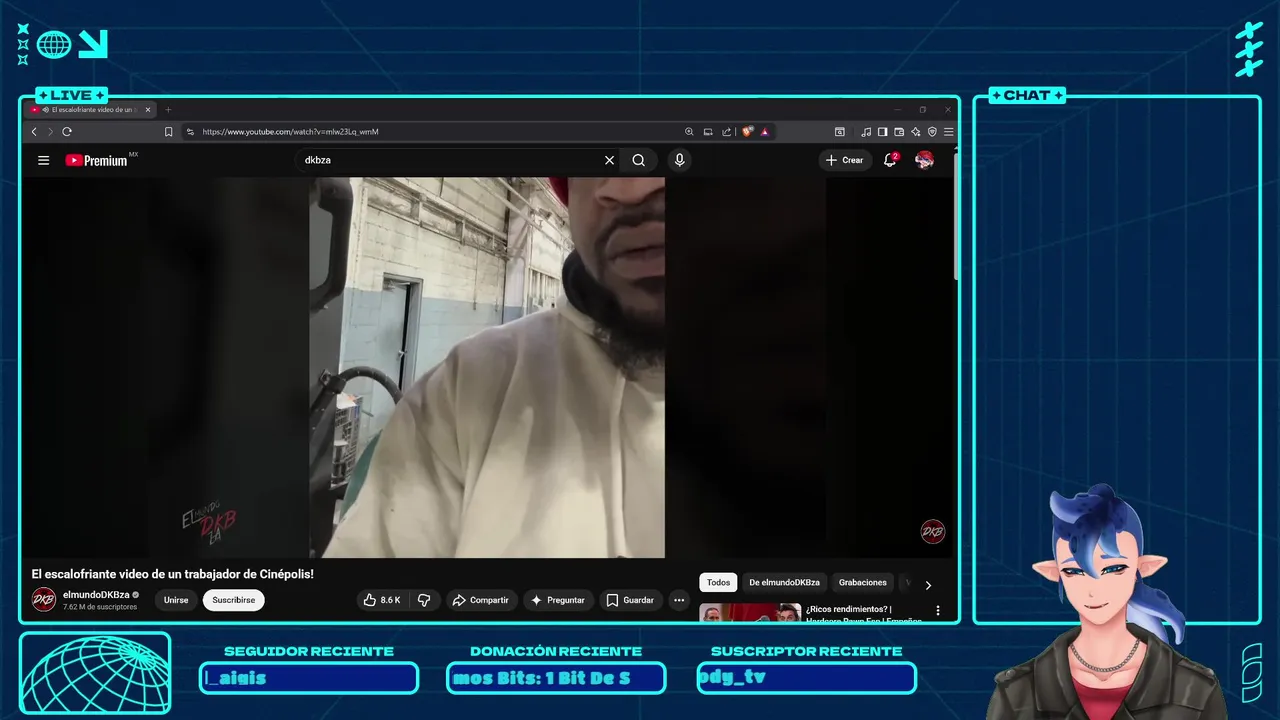Click the DKB watermark in the player corner

pyautogui.click(x=932, y=532)
